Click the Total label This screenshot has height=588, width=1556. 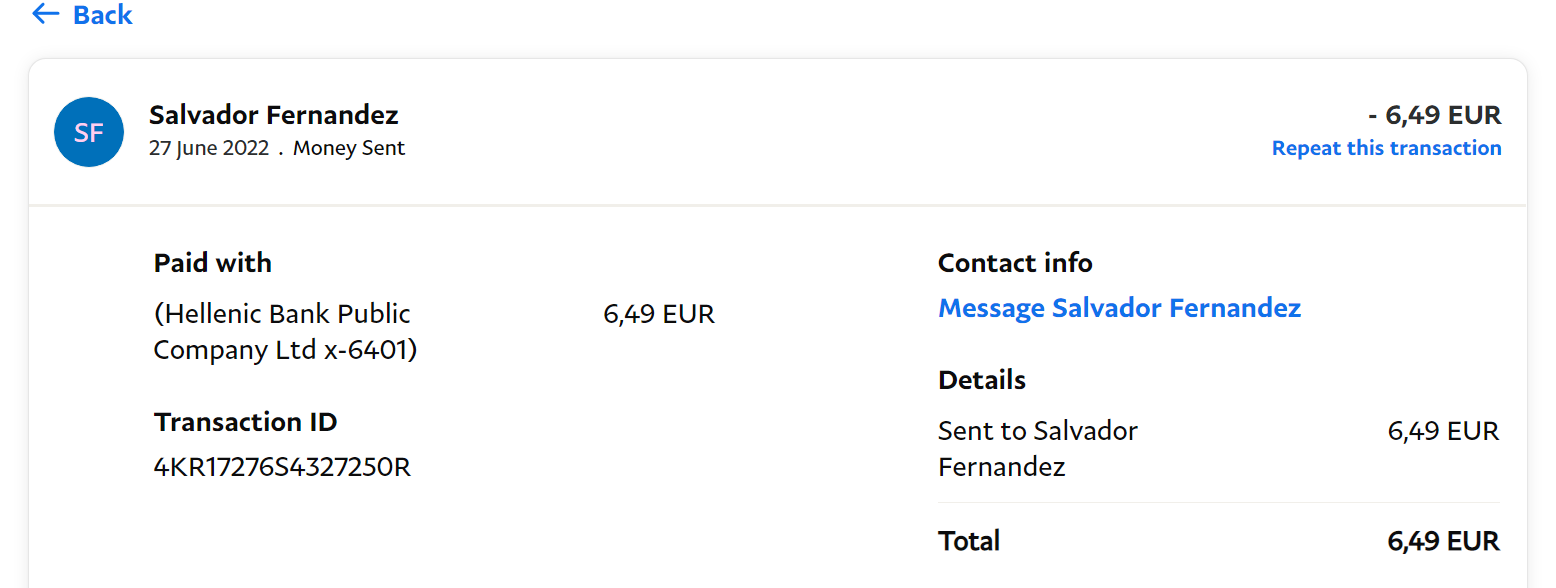tap(968, 541)
